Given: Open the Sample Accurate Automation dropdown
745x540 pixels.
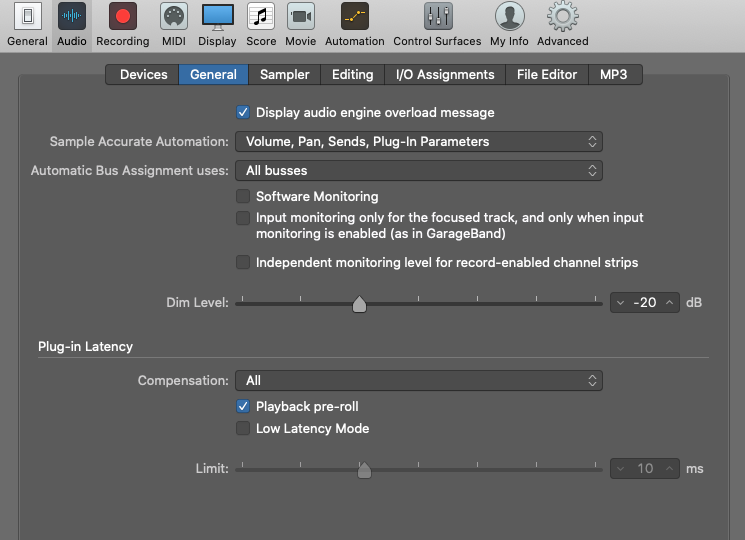Looking at the screenshot, I should (418, 142).
